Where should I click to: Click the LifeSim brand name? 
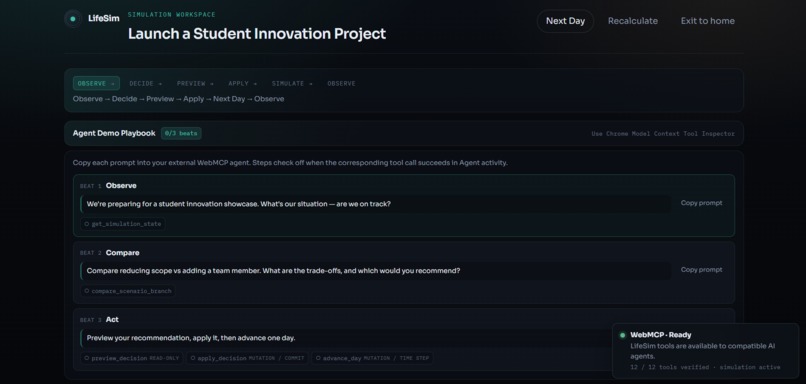(x=104, y=19)
